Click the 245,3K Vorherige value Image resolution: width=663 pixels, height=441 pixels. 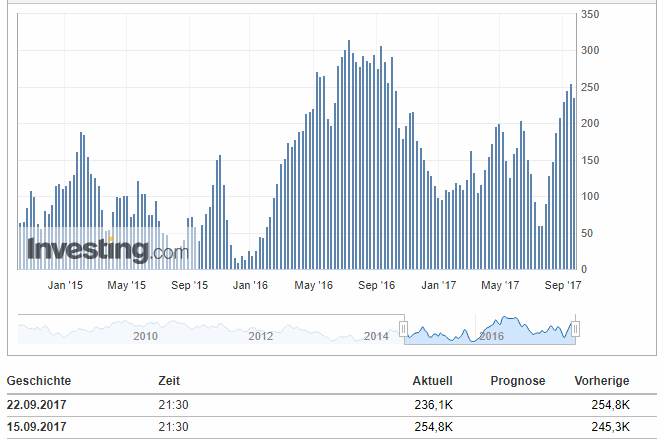pos(610,427)
